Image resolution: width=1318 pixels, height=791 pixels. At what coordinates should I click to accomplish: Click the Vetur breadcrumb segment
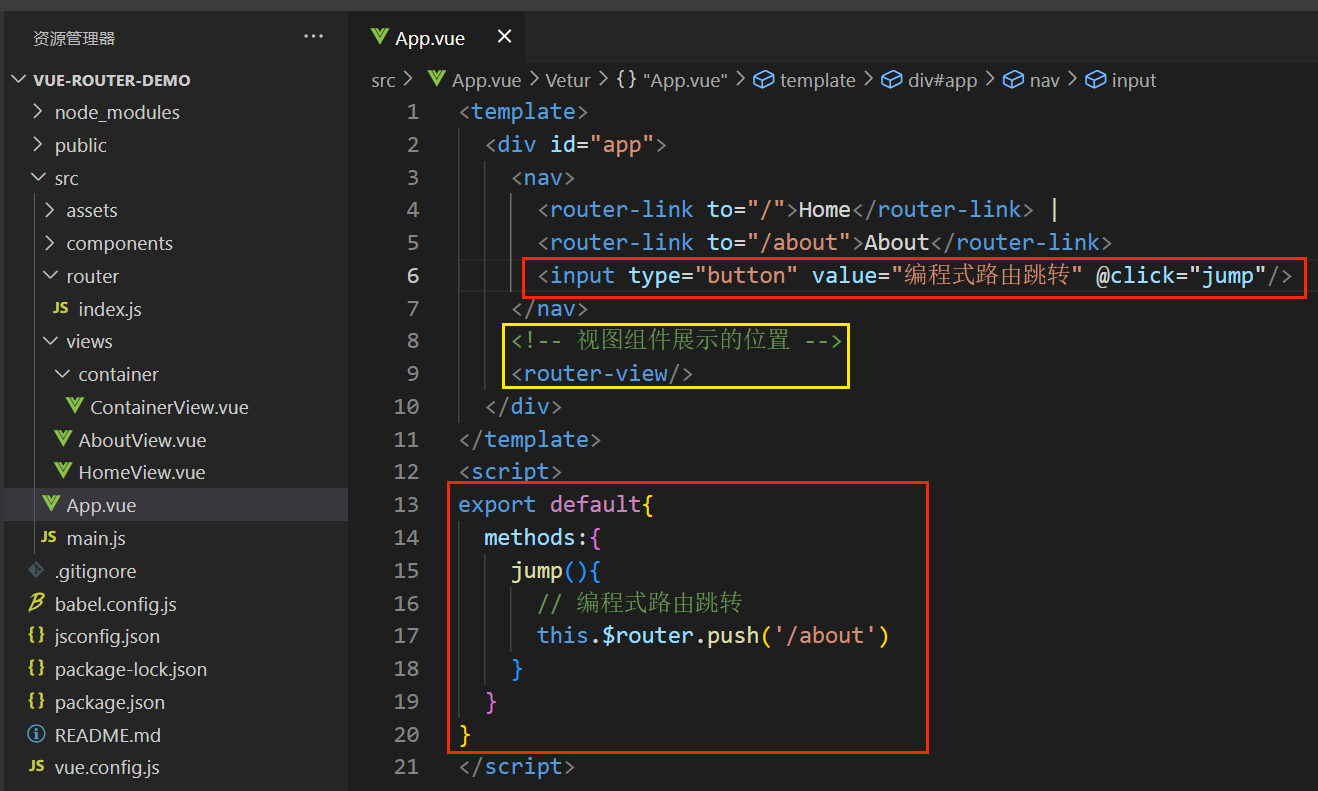568,80
